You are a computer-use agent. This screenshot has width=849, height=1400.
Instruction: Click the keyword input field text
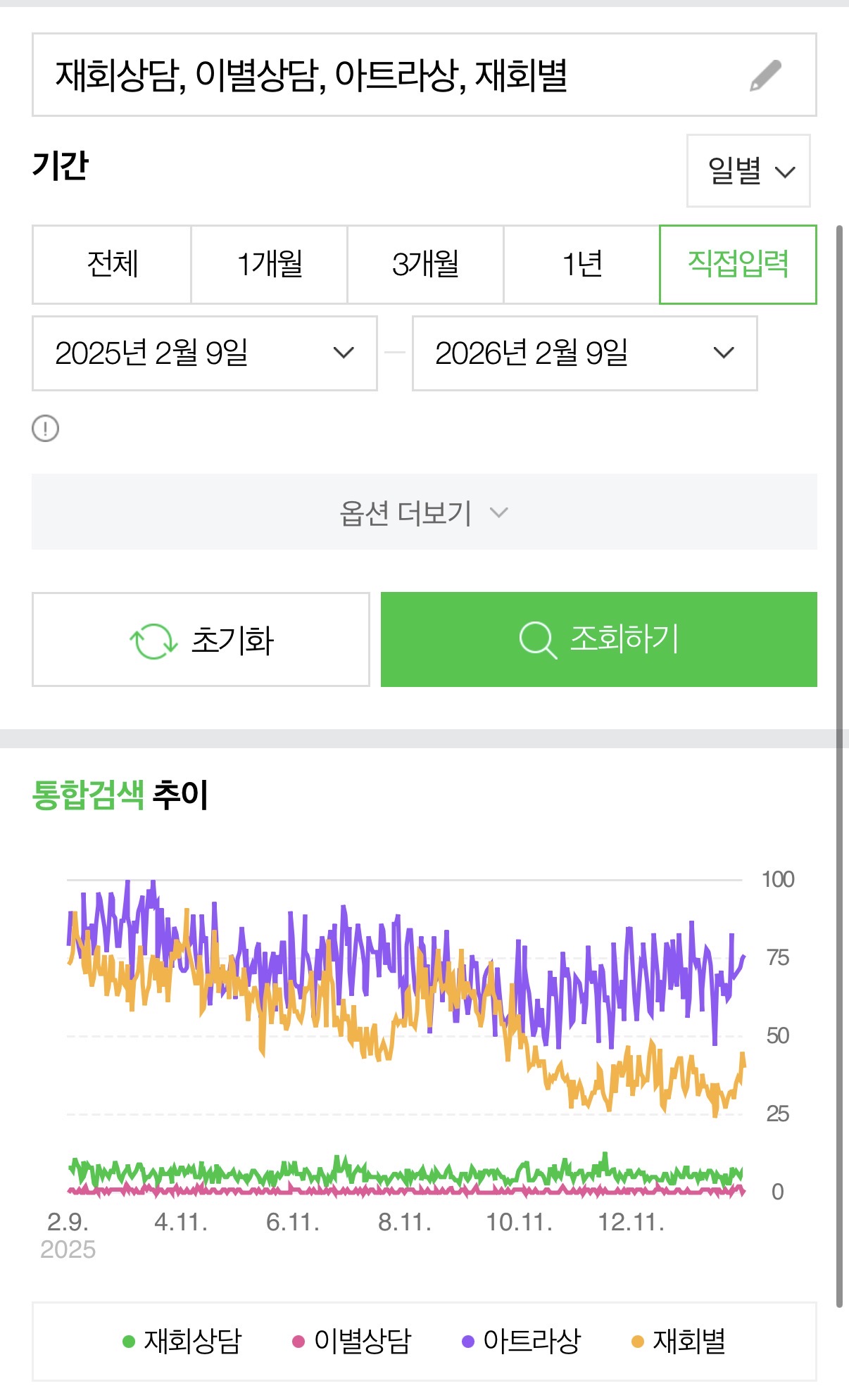coord(311,75)
